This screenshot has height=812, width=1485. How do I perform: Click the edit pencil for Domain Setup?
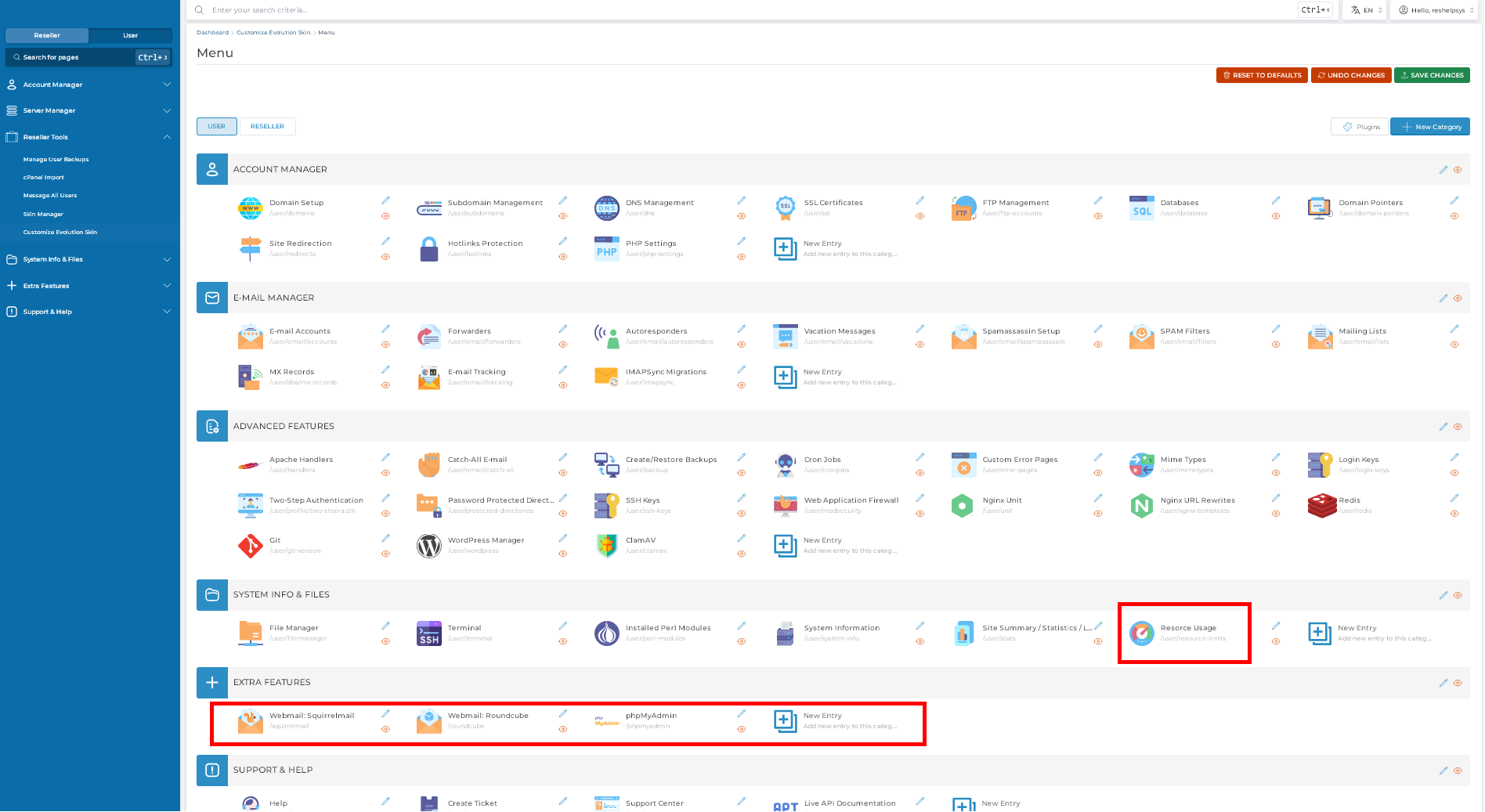(x=385, y=200)
